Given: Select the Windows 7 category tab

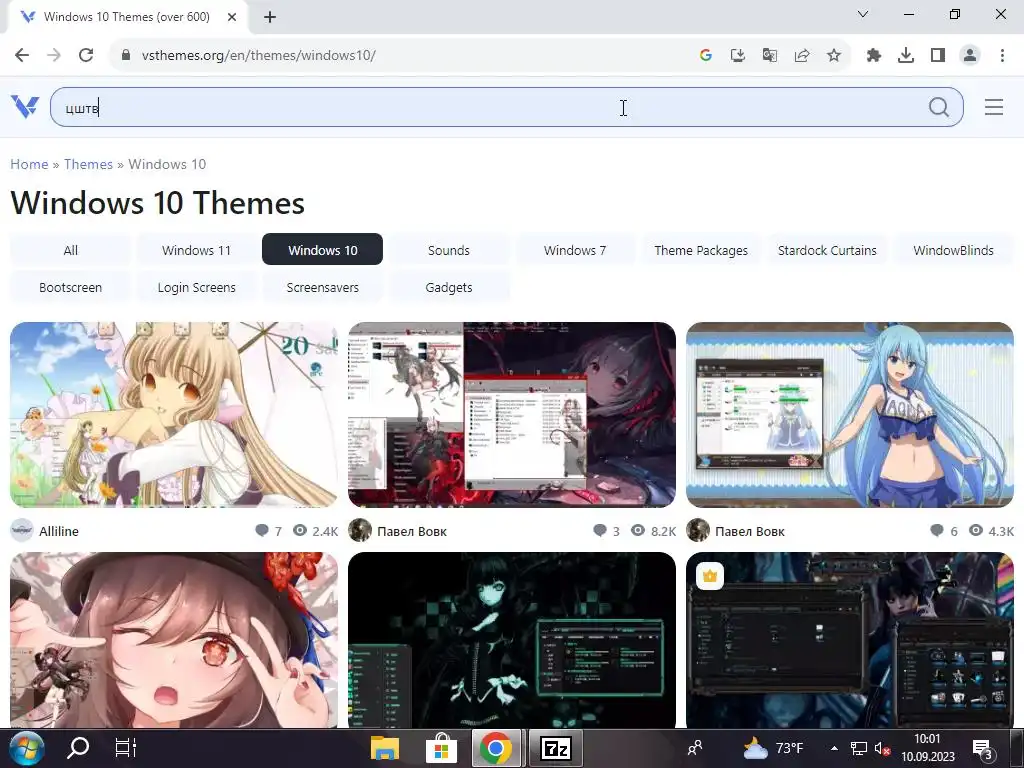Looking at the screenshot, I should [x=575, y=250].
